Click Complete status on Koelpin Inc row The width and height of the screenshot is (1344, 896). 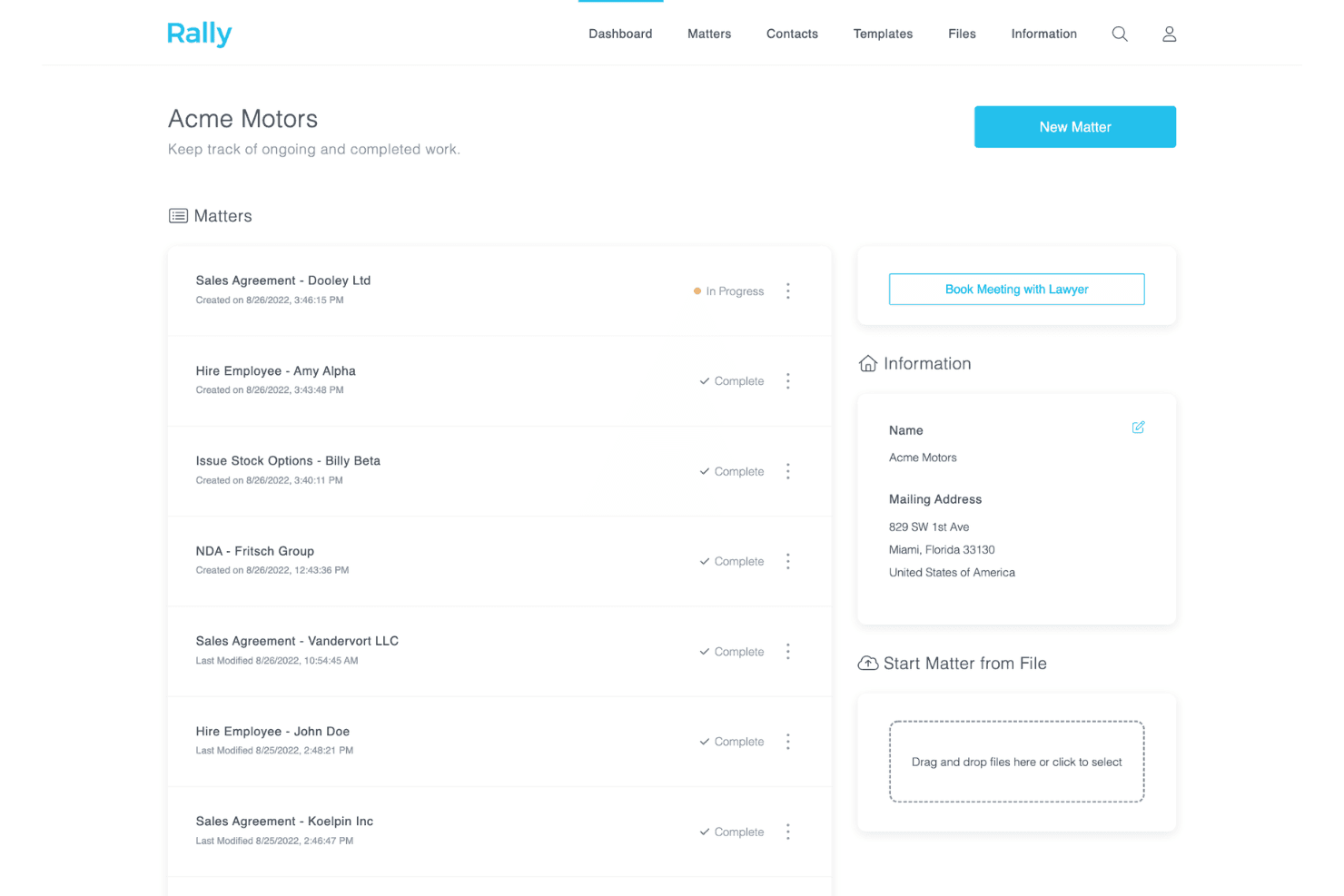[x=732, y=832]
